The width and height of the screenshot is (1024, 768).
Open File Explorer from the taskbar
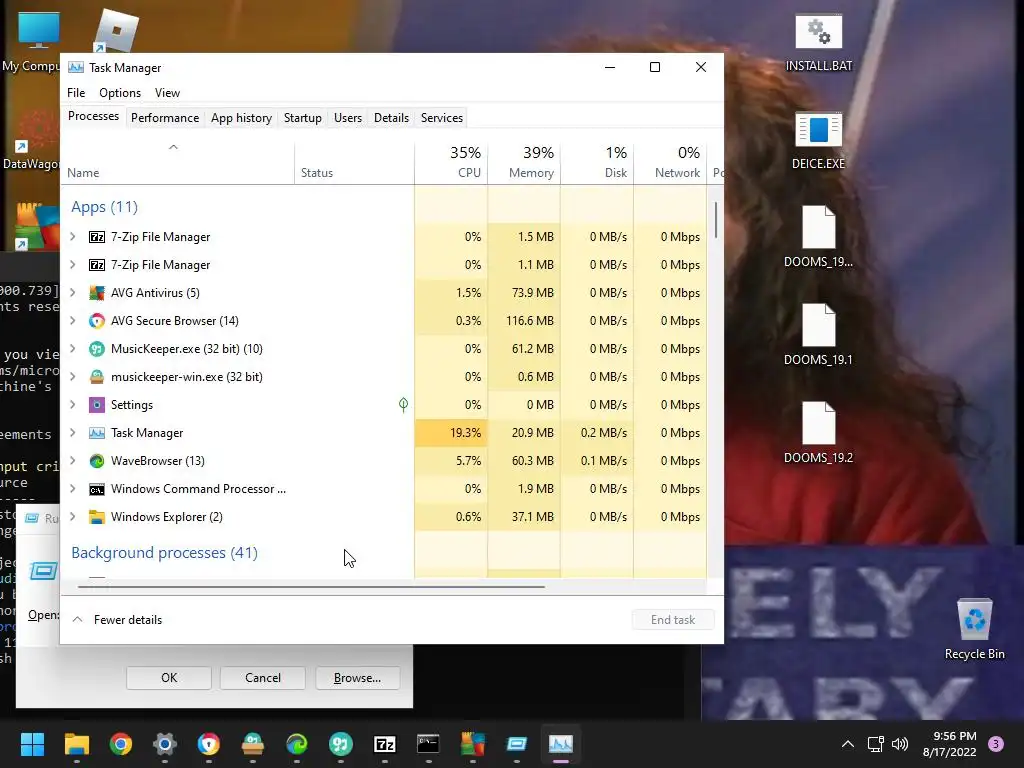point(77,744)
